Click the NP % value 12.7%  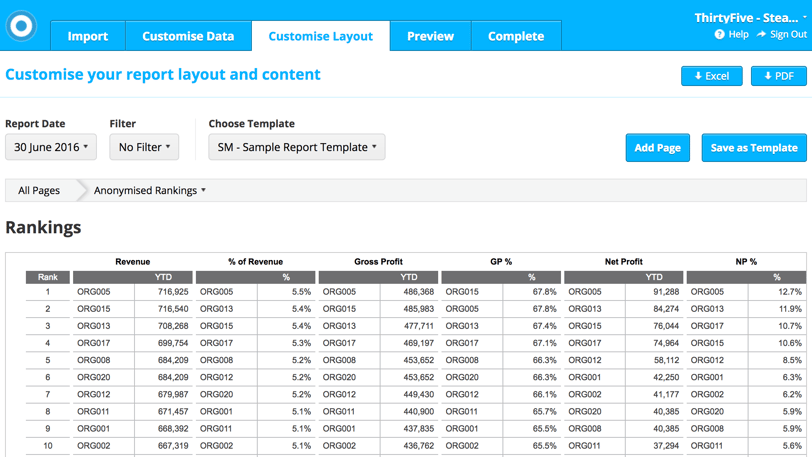tap(790, 292)
